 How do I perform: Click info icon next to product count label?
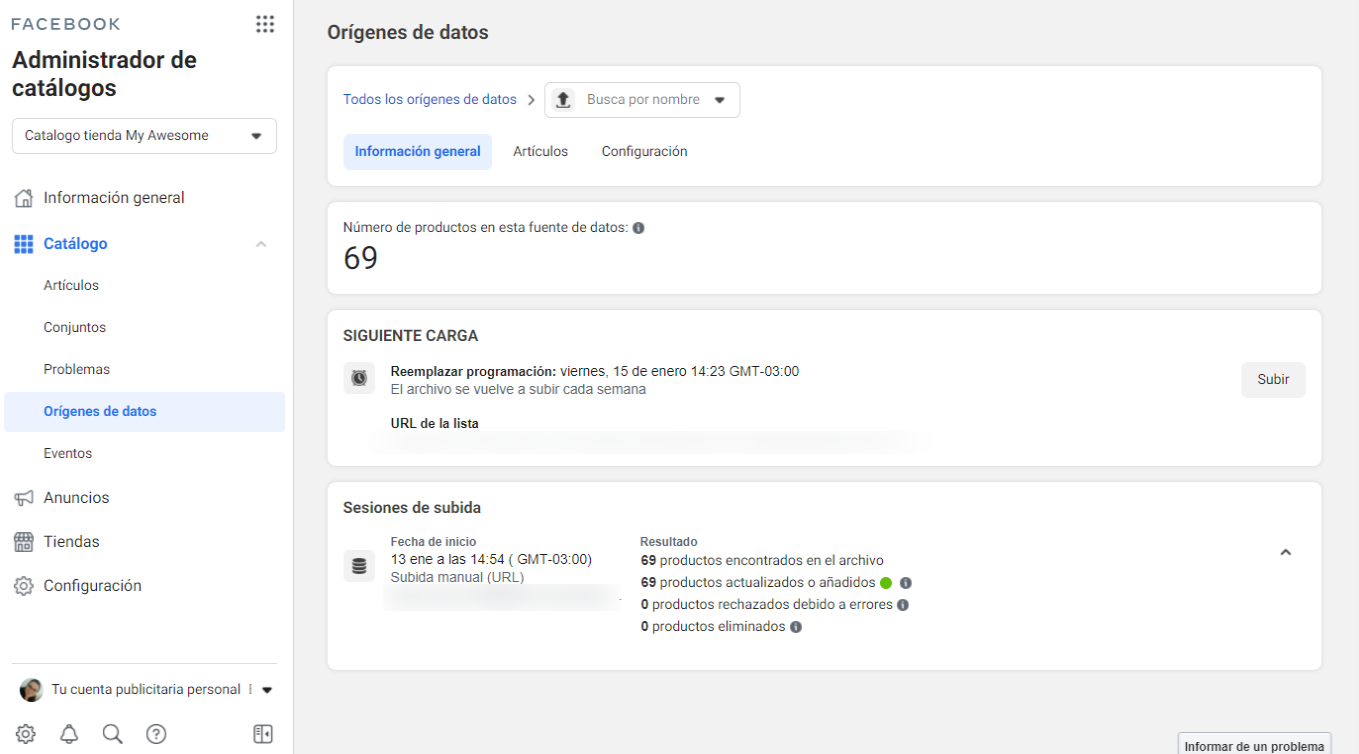(x=639, y=228)
